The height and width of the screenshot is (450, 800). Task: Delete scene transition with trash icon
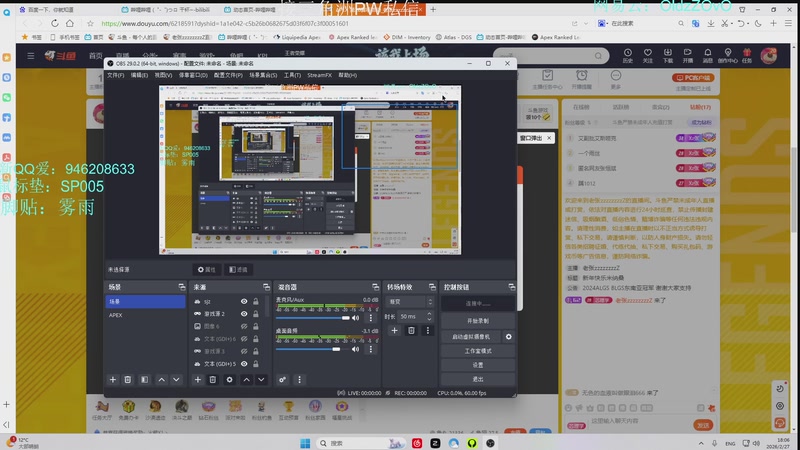tap(411, 331)
